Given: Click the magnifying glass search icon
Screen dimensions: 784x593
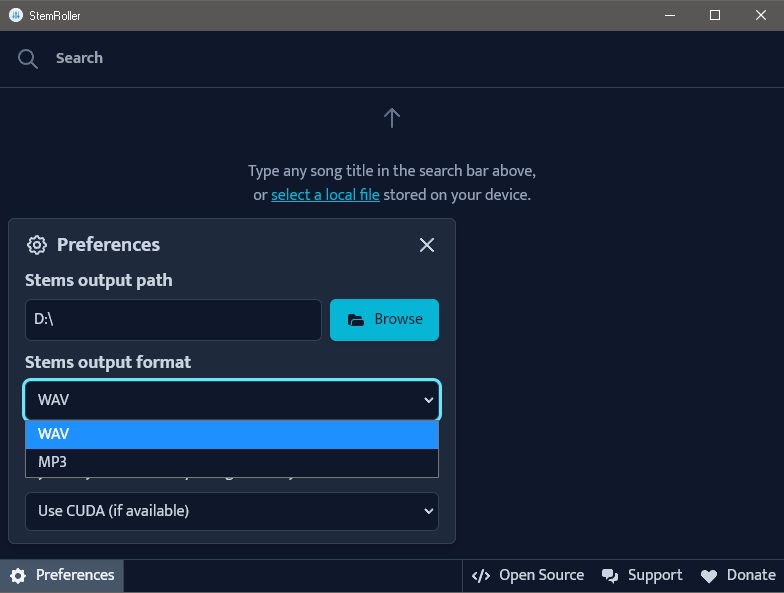Looking at the screenshot, I should tap(28, 58).
